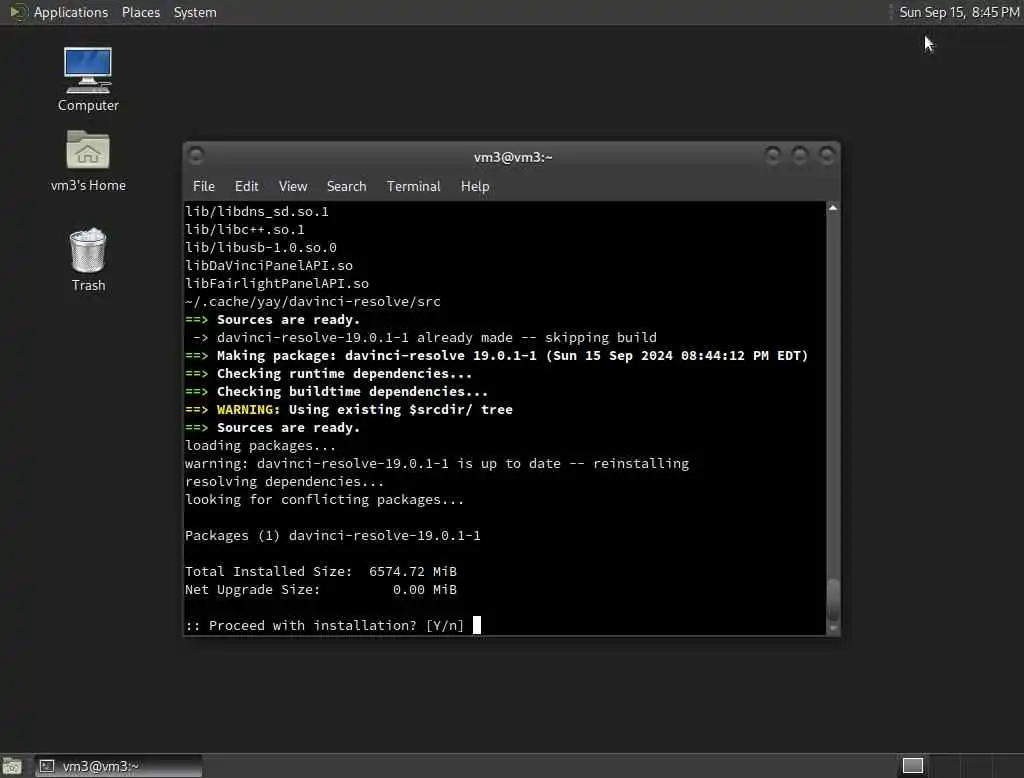The image size is (1024, 778).
Task: Click 'libFairlightPanelAPI.so' line in terminal
Action: point(277,284)
